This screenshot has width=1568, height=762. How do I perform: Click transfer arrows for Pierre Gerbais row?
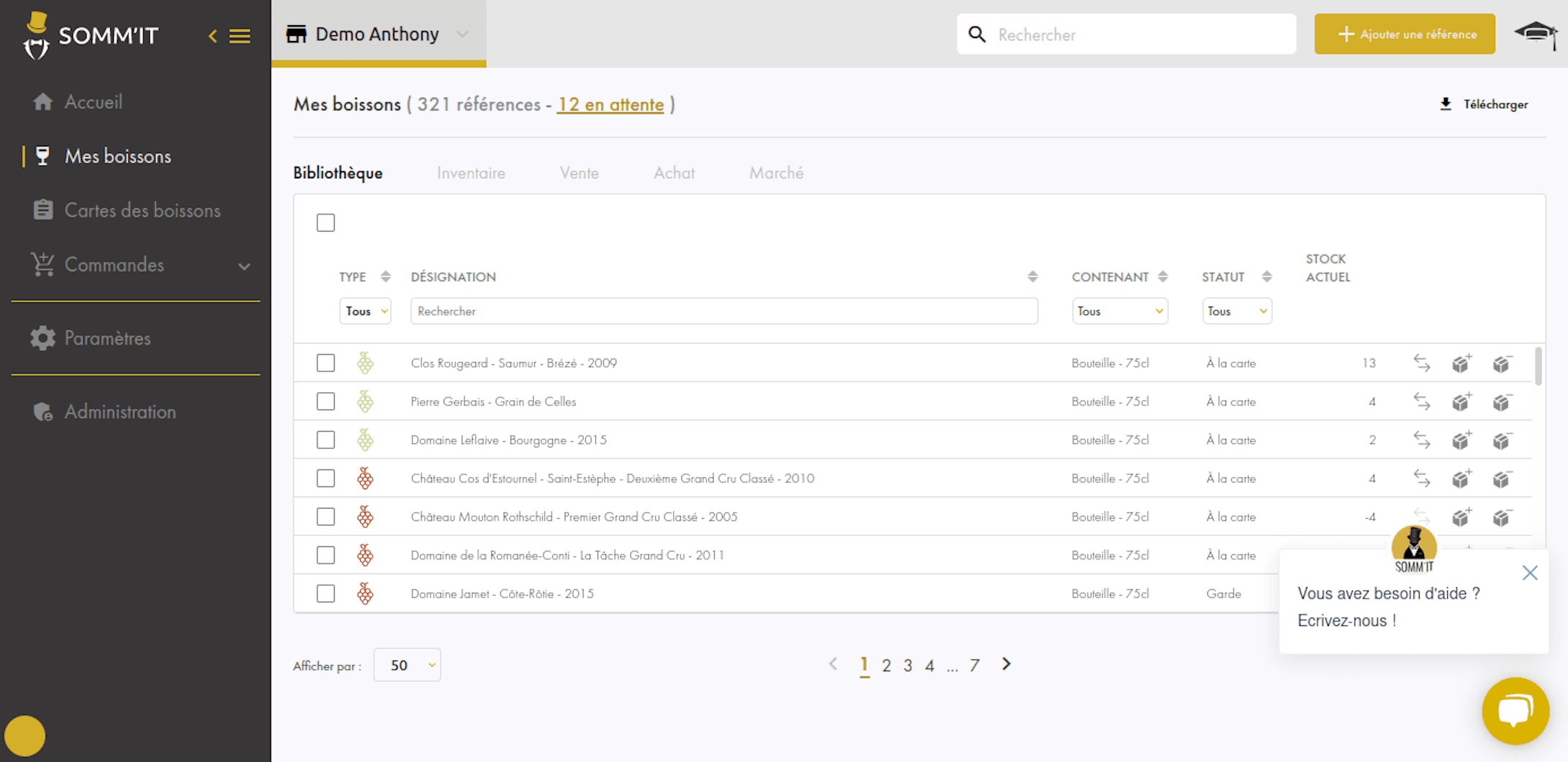click(x=1422, y=402)
